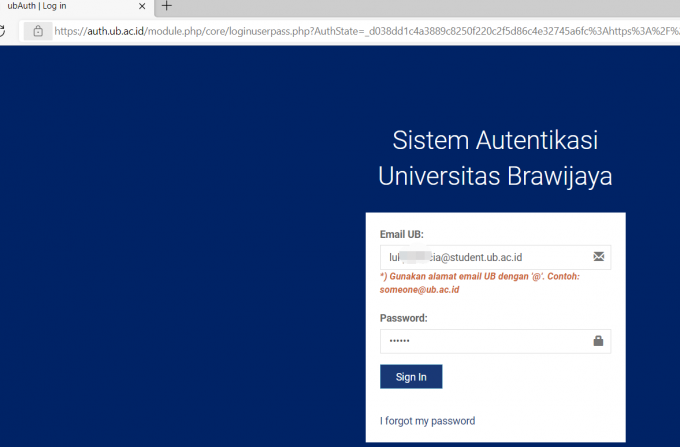680x447 pixels.
Task: Close the ubAuth Log in tab
Action: pos(142,6)
